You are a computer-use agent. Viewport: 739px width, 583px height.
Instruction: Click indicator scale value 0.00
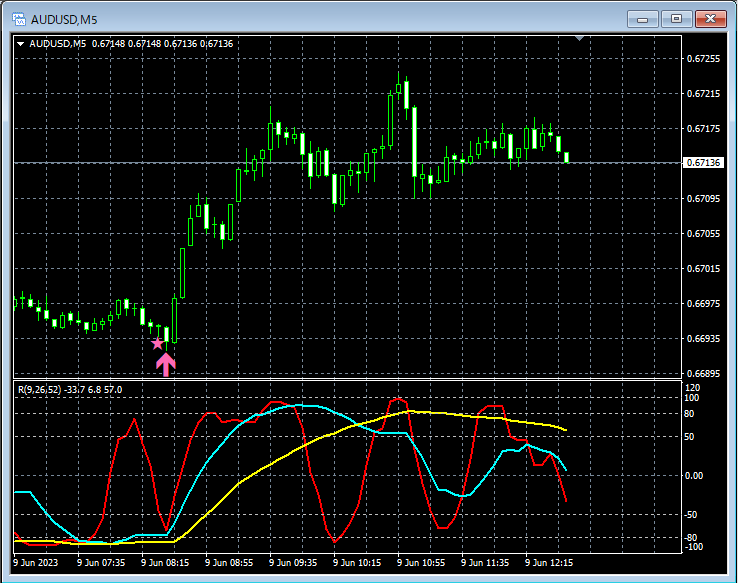[x=693, y=476]
